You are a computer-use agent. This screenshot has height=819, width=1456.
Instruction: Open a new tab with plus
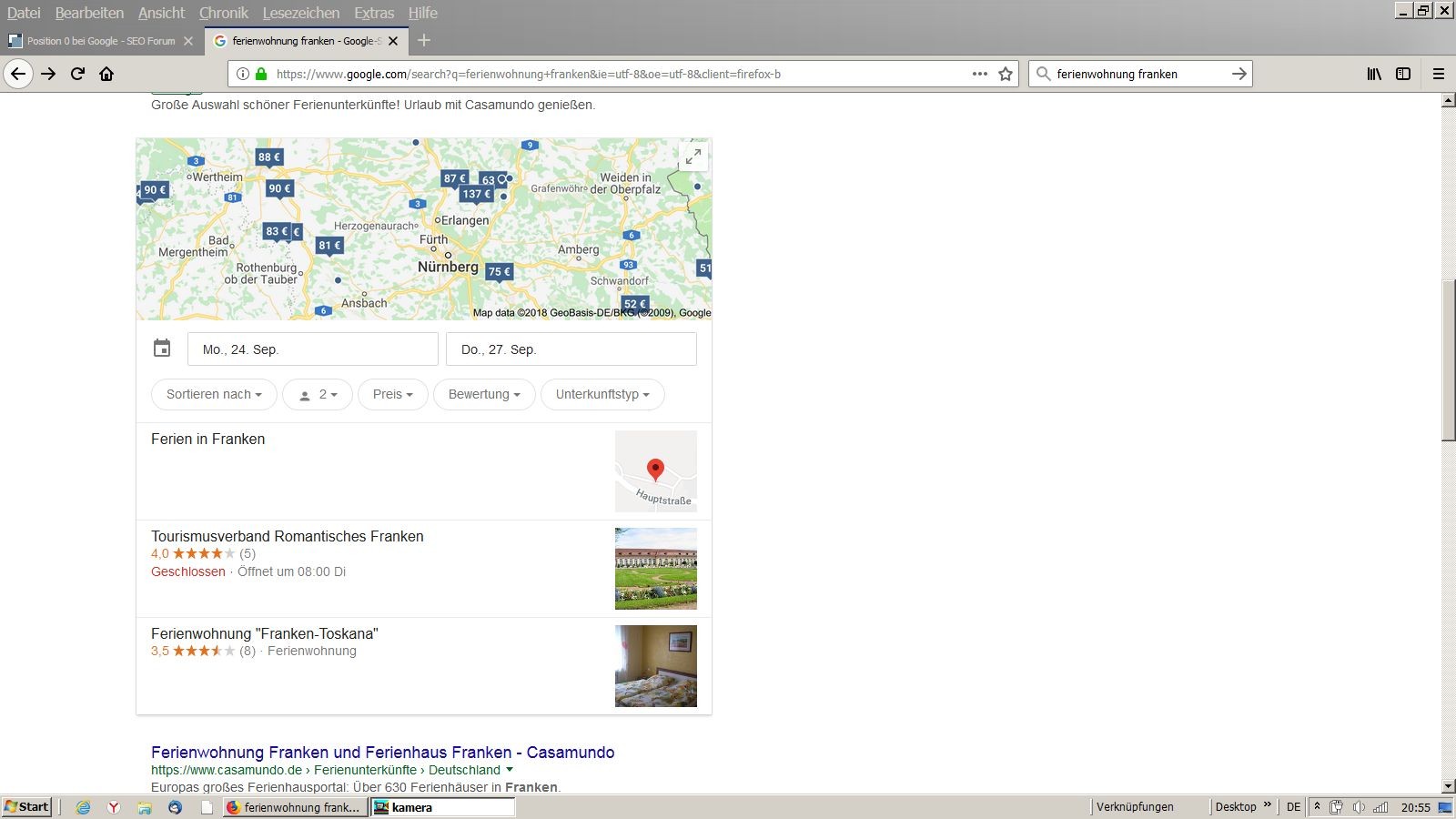pyautogui.click(x=424, y=40)
